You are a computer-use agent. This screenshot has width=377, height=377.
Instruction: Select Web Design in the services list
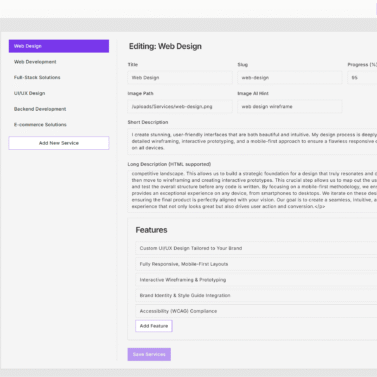(x=59, y=46)
